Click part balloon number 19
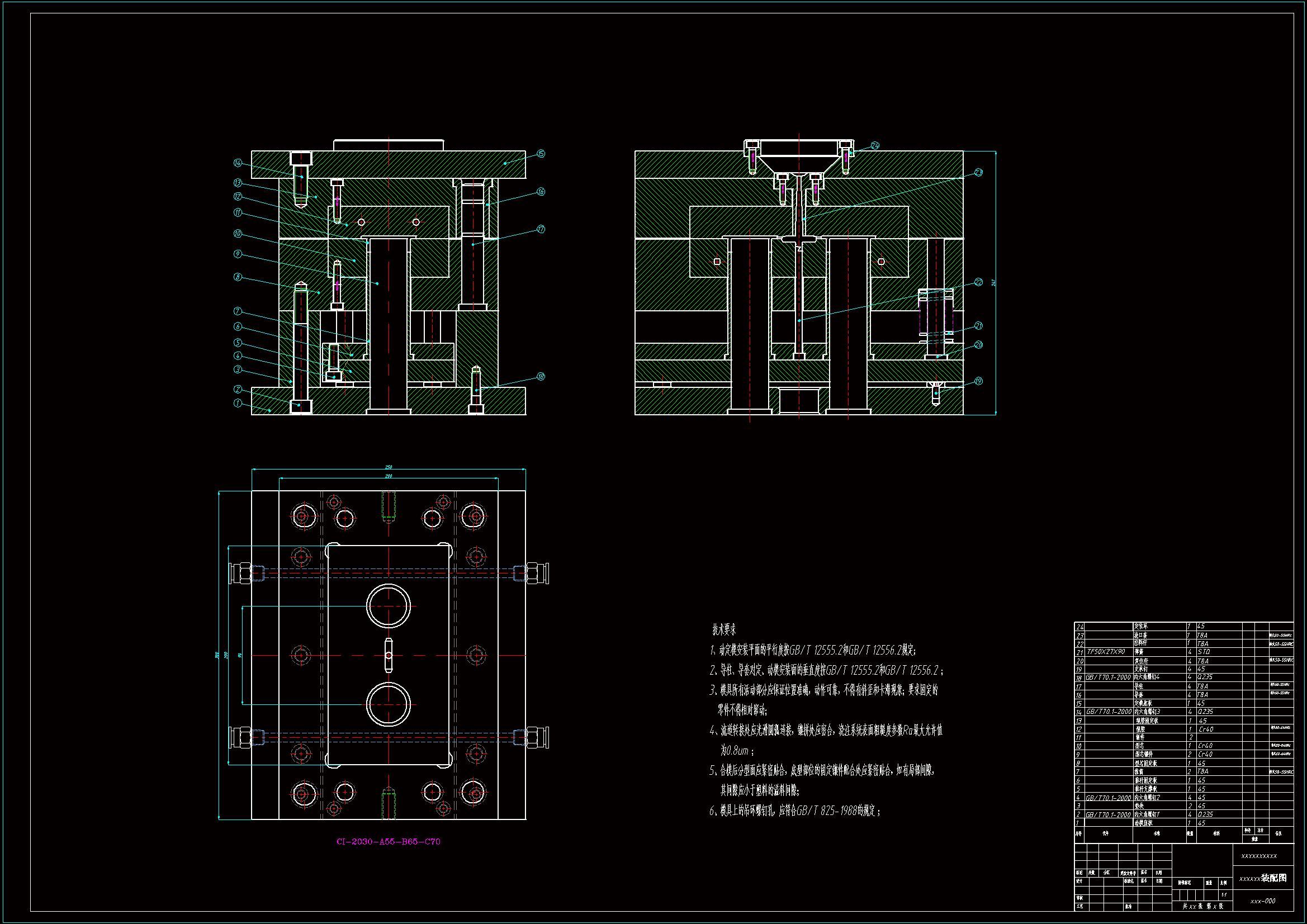 (978, 381)
